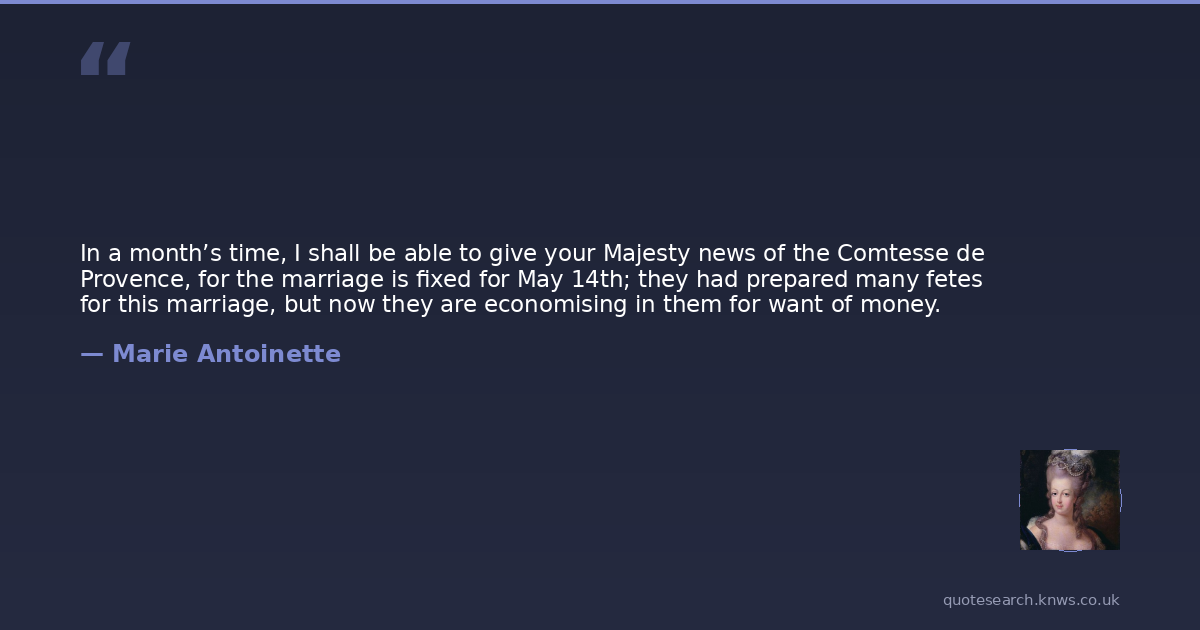The image size is (1200, 630).
Task: Click the large quotation mark icon
Action: pyautogui.click(x=105, y=59)
